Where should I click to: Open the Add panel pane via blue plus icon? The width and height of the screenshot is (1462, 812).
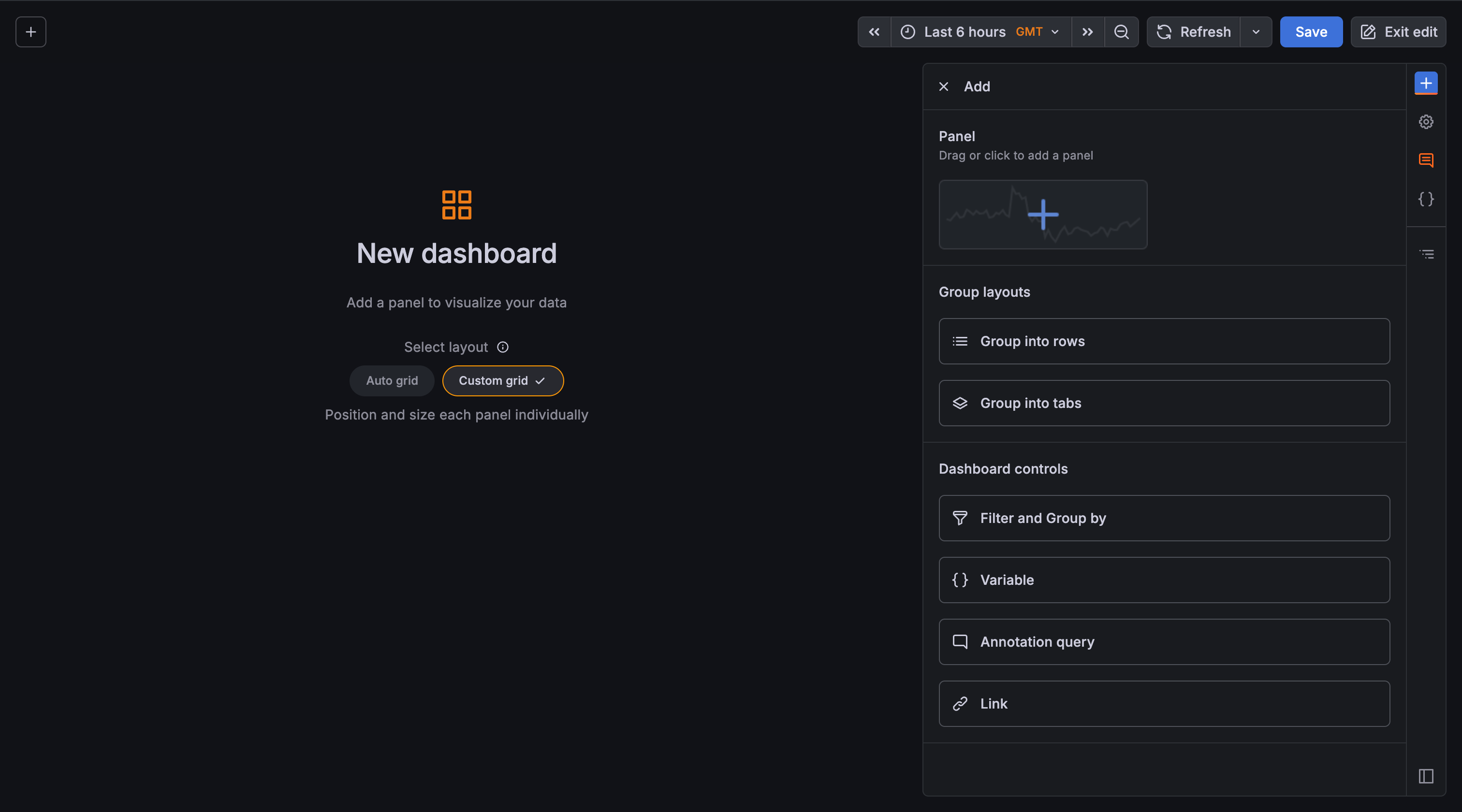[x=1426, y=83]
